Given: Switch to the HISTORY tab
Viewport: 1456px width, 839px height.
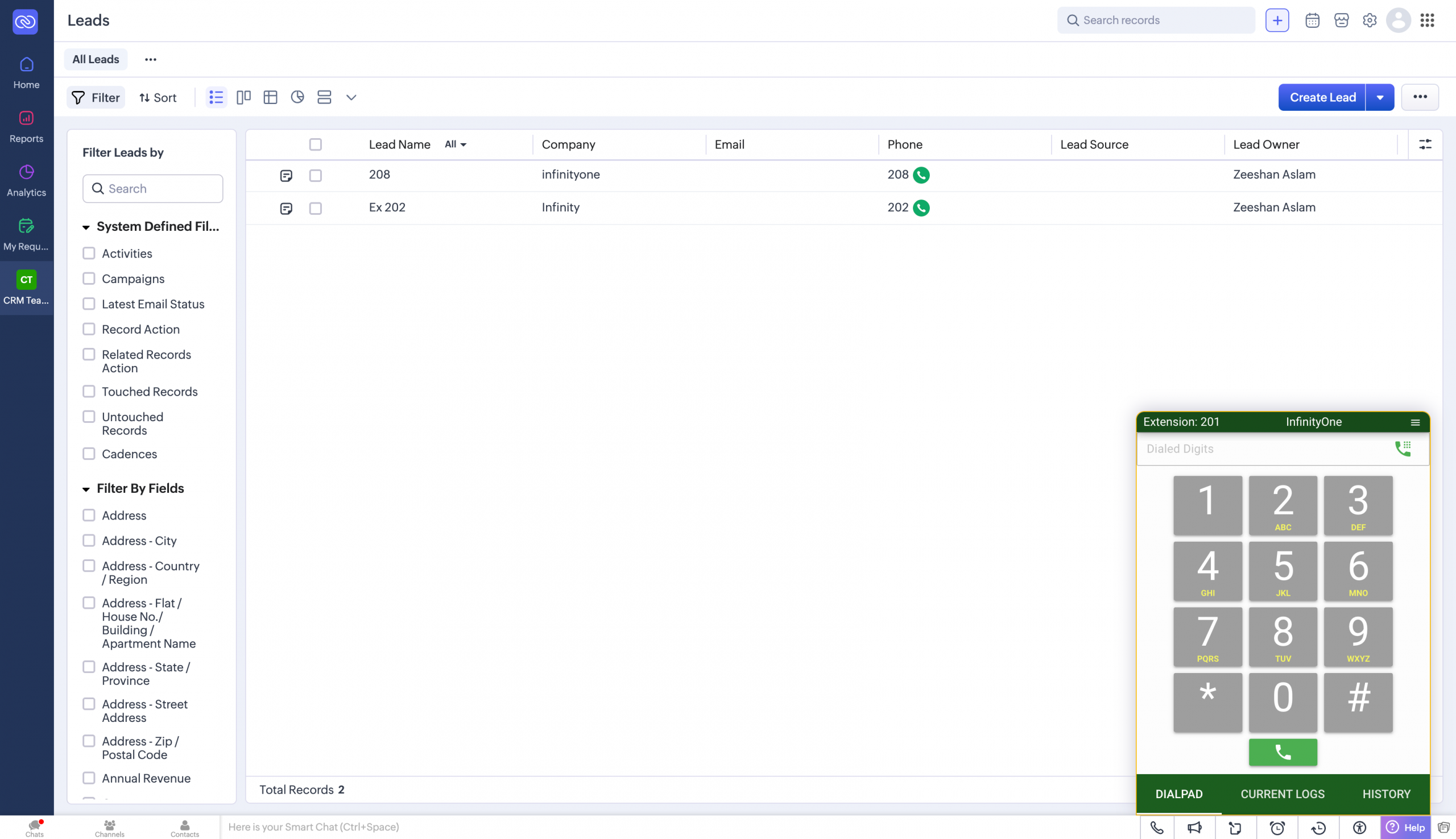Looking at the screenshot, I should coord(1386,795).
